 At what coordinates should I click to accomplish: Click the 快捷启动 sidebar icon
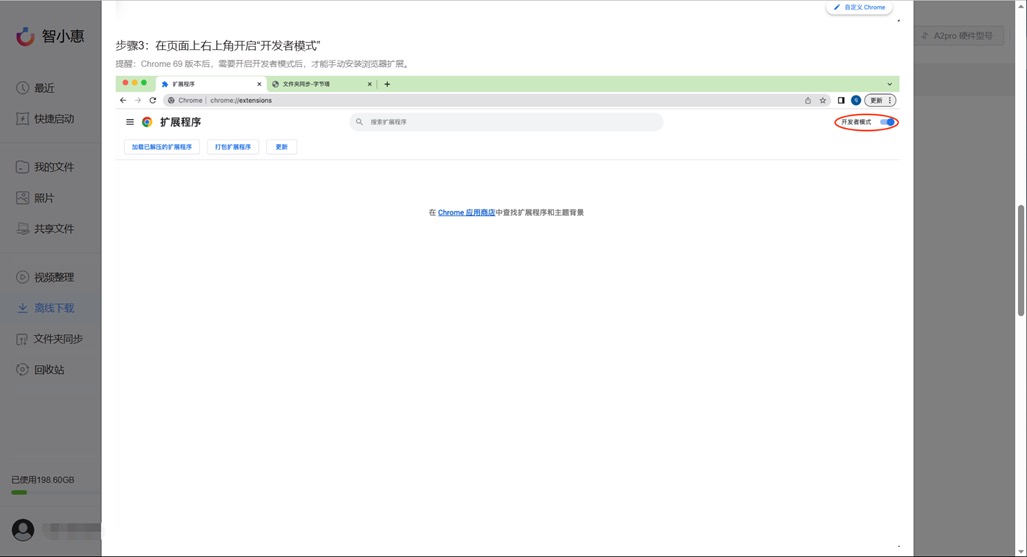pyautogui.click(x=22, y=119)
